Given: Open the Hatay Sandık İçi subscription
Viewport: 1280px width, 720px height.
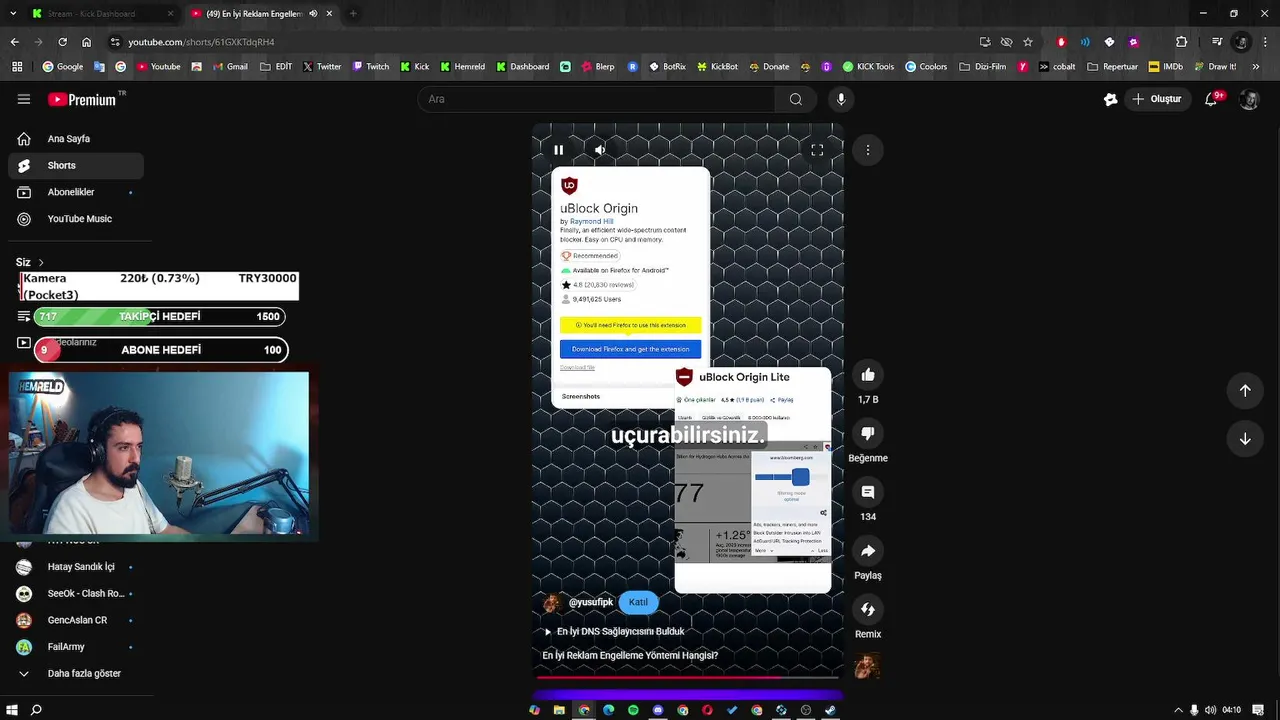Looking at the screenshot, I should tap(76, 567).
